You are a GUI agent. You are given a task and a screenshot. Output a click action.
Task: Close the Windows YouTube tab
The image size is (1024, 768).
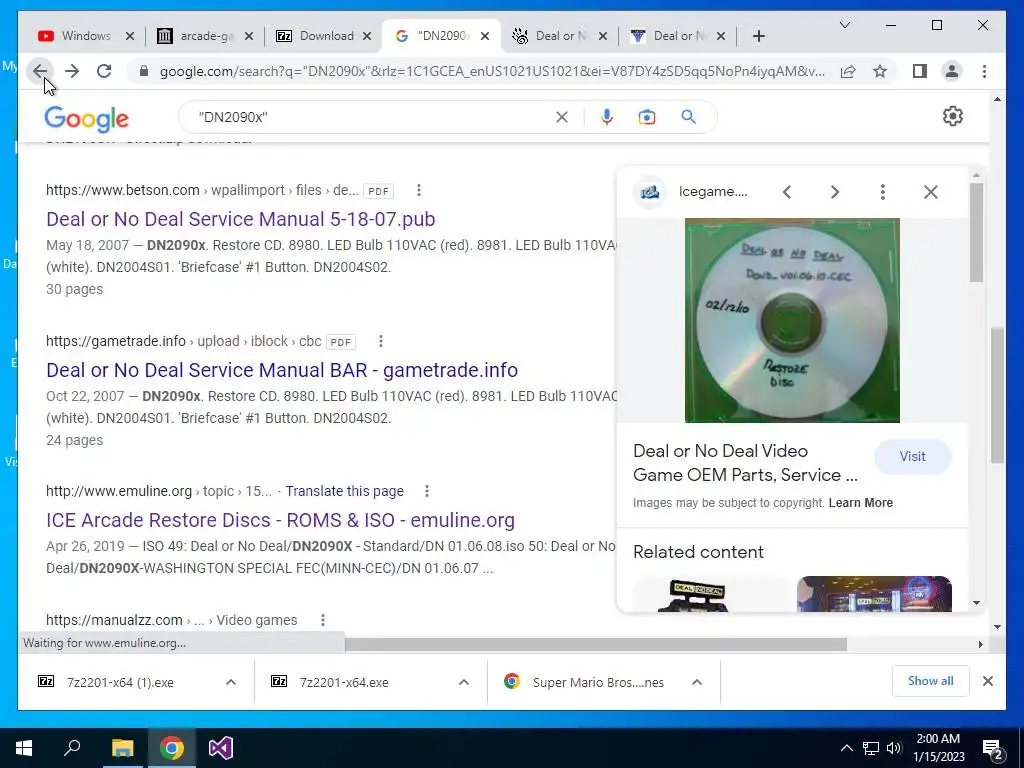(x=130, y=36)
